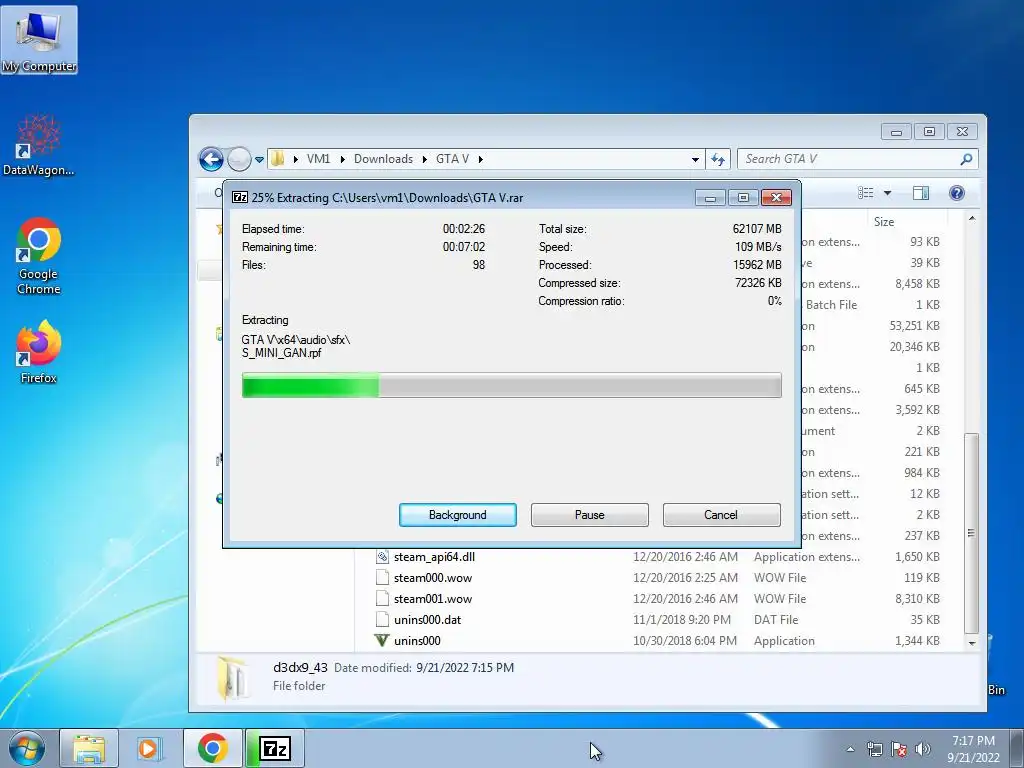Open My Computer desktop icon
Viewport: 1024px width, 768px height.
pyautogui.click(x=39, y=40)
